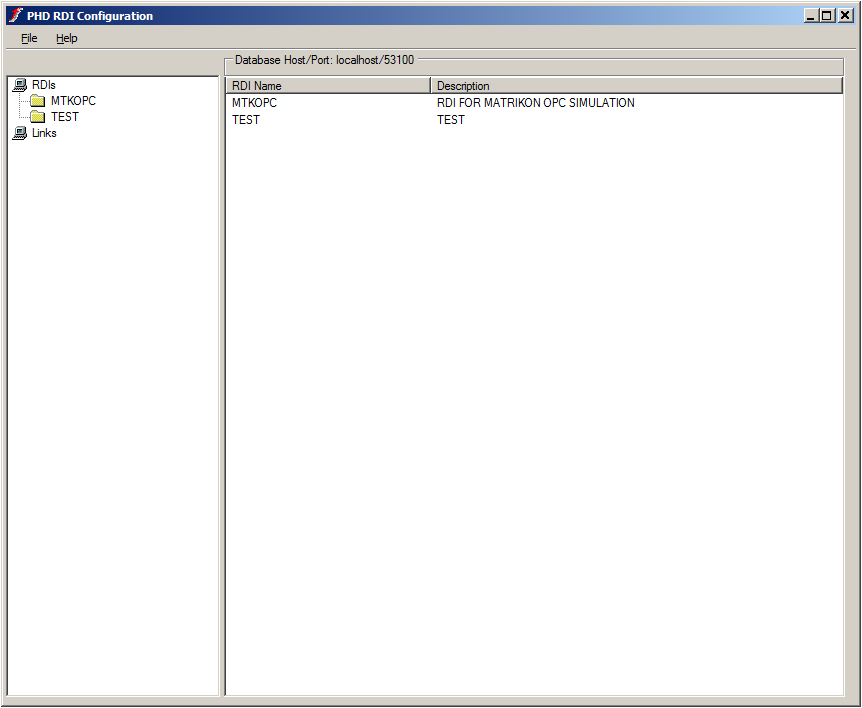This screenshot has width=862, height=708.
Task: Click the Database Host/Port group label
Action: (x=322, y=59)
